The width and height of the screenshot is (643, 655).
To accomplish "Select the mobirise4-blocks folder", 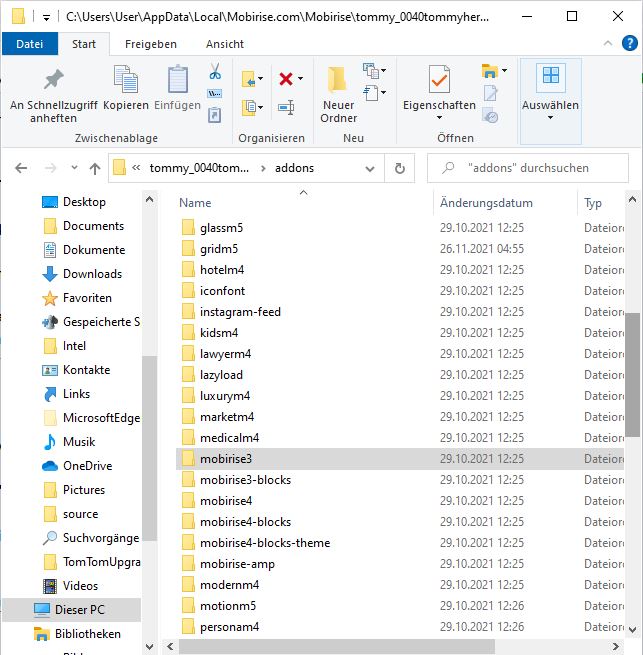I will click(x=245, y=522).
